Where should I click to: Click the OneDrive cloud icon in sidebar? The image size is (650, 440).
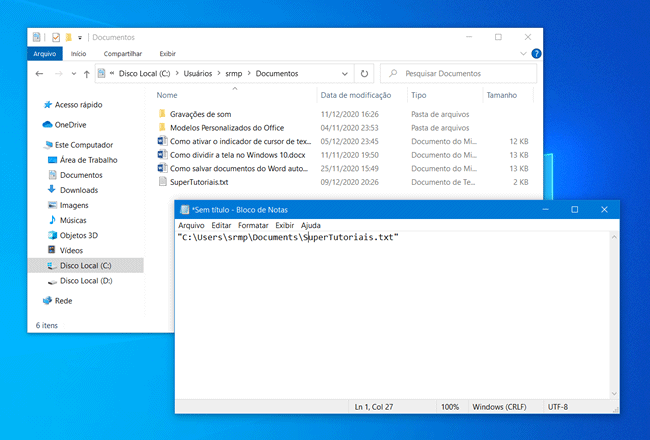(47, 125)
